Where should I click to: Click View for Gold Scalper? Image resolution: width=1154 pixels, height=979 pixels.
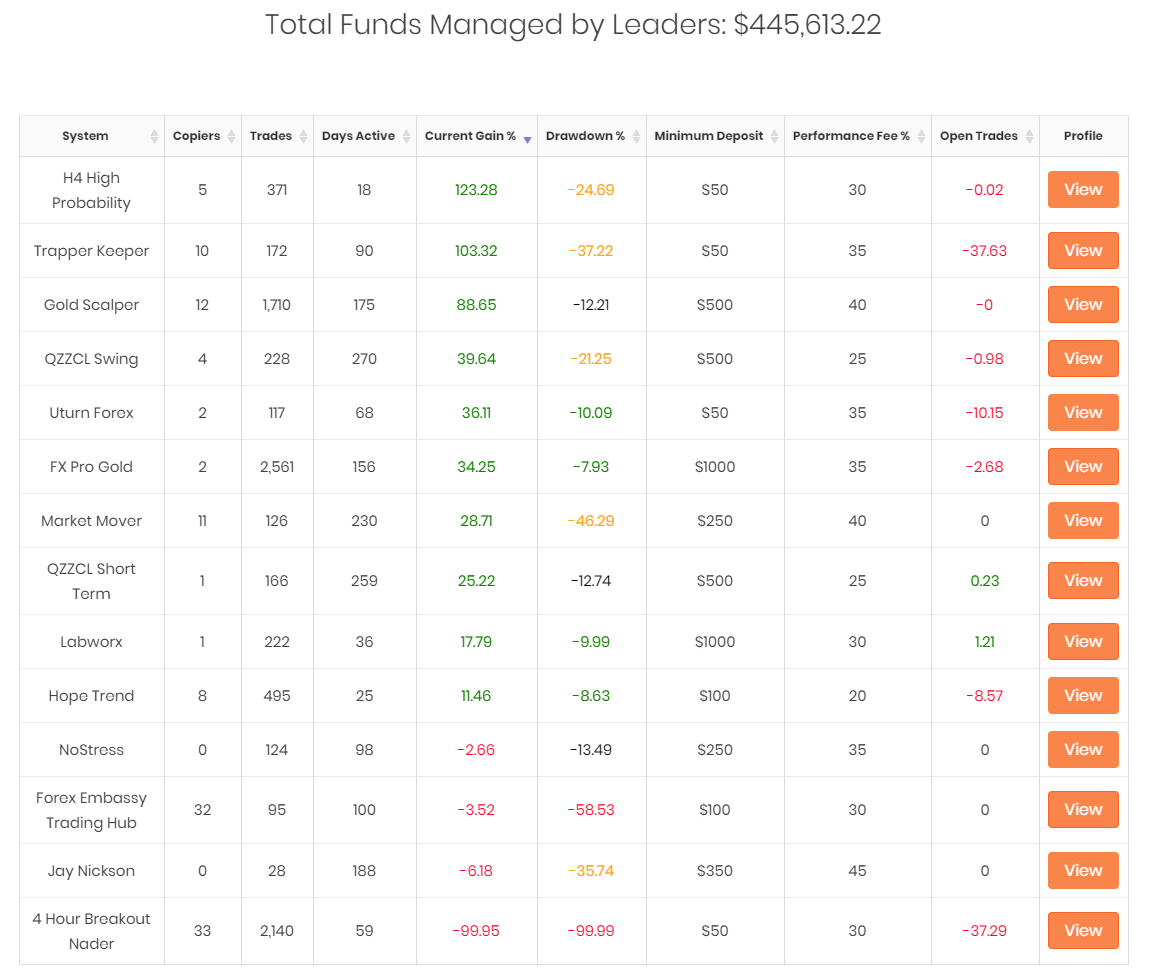click(1083, 305)
